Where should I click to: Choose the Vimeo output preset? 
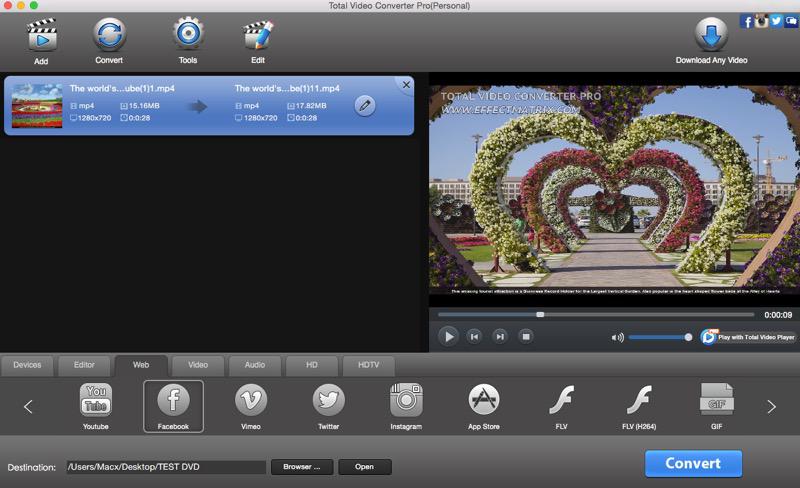(251, 406)
